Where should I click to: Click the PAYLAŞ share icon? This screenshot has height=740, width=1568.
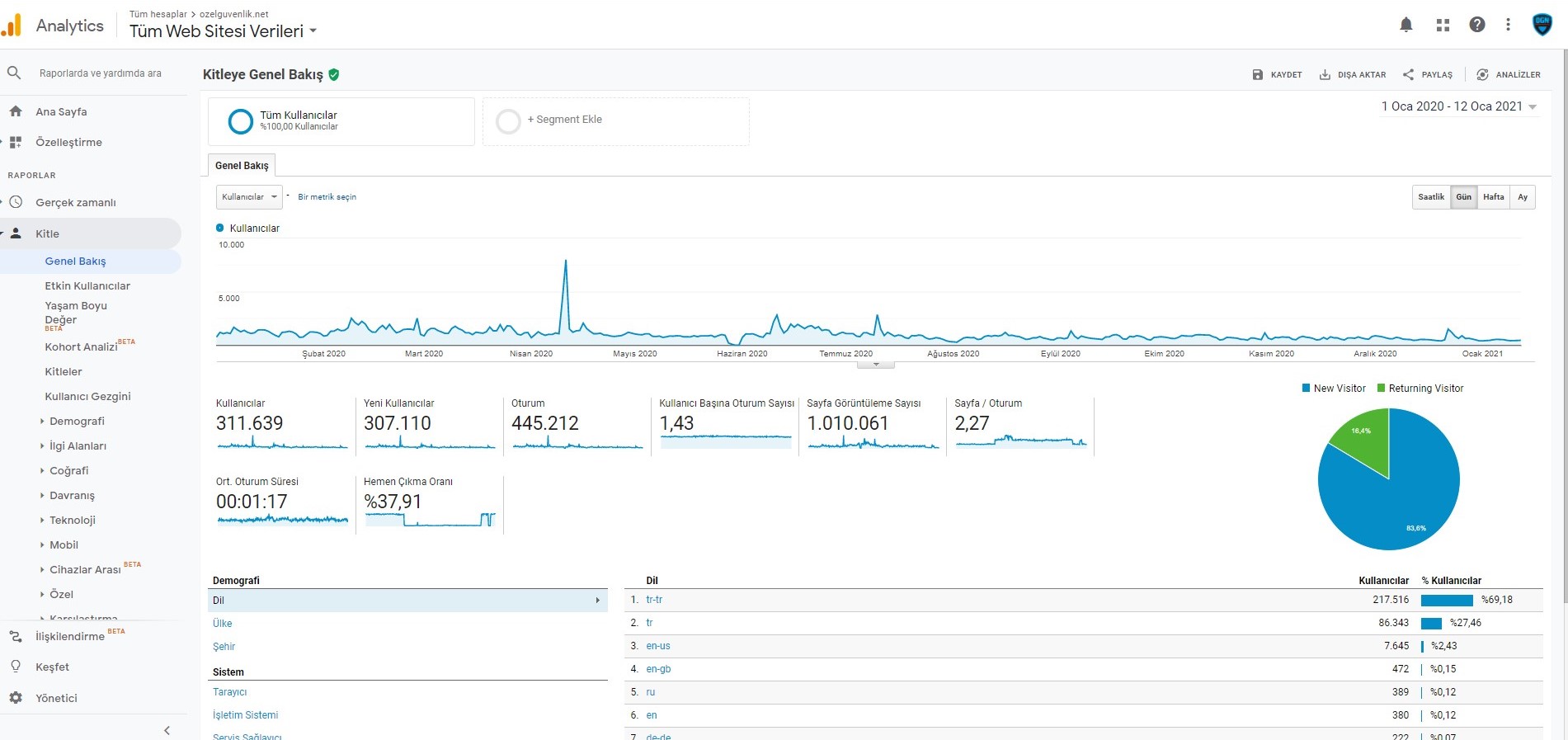1409,74
